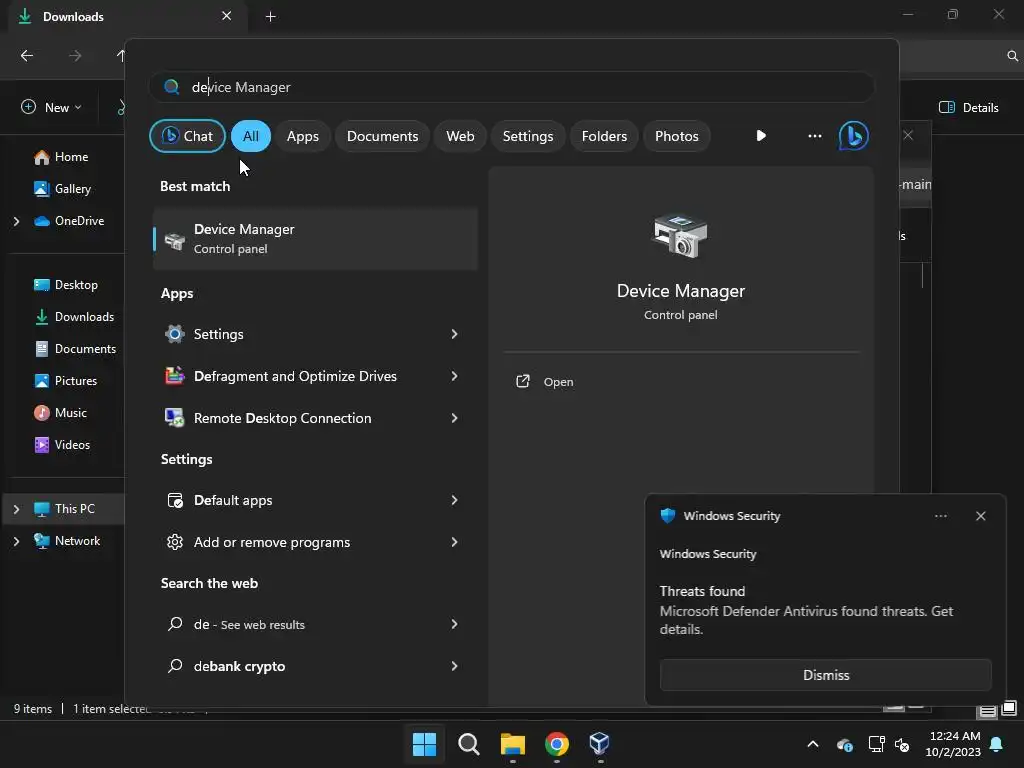
Task: Open VirtualBox from the taskbar
Action: coord(600,743)
